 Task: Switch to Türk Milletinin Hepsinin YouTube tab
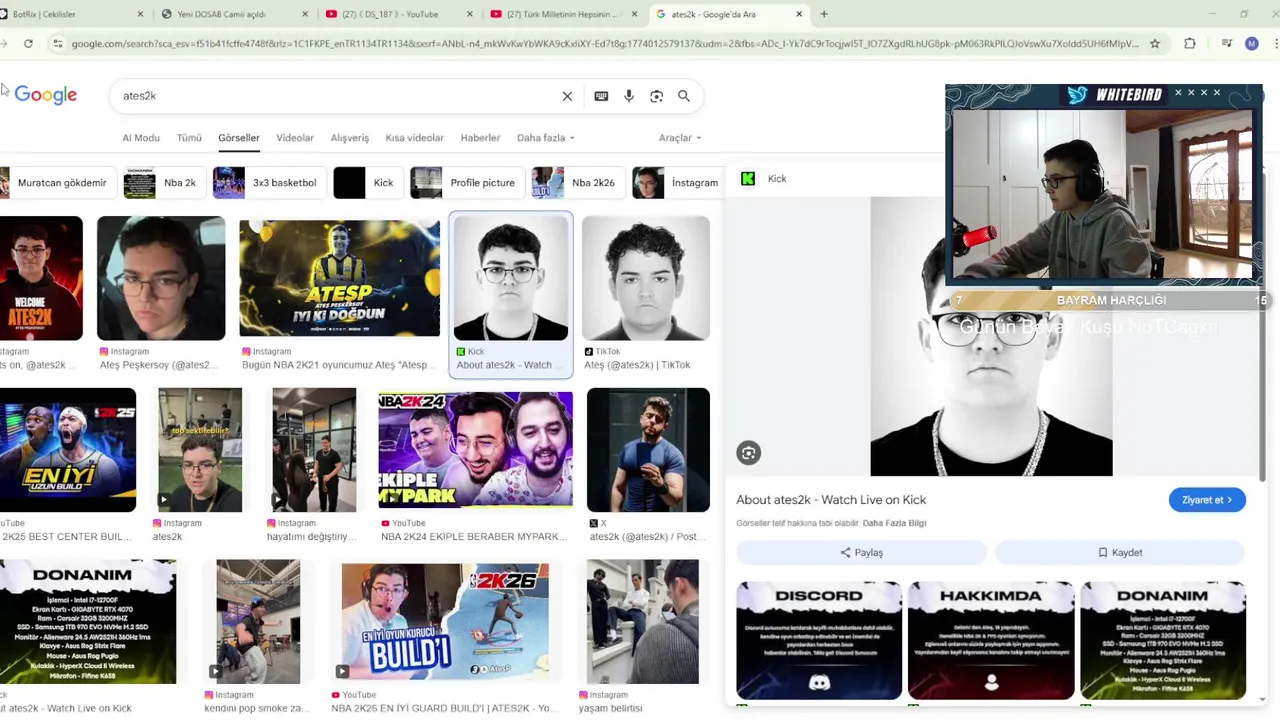(x=562, y=14)
